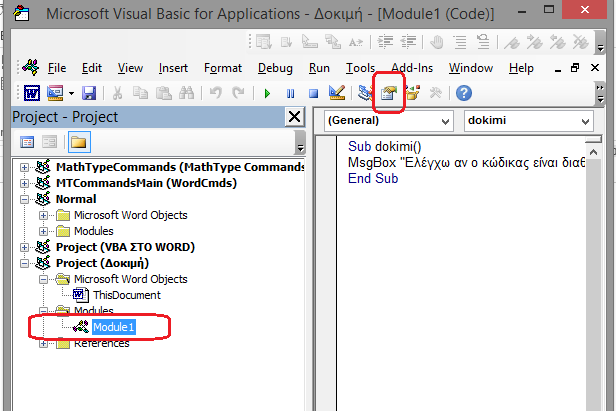Viewport: 616px width, 411px height.
Task: Open the Debug menu
Action: pyautogui.click(x=275, y=68)
